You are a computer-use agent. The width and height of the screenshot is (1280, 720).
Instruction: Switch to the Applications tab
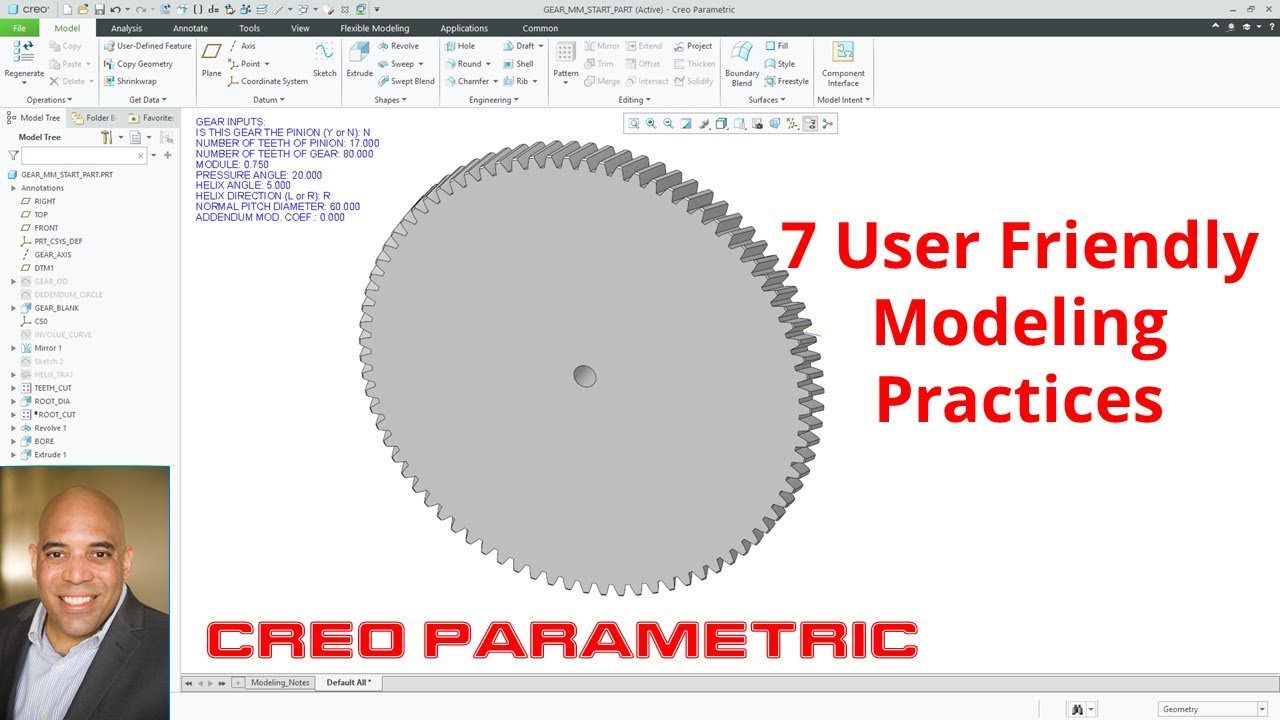(x=464, y=28)
